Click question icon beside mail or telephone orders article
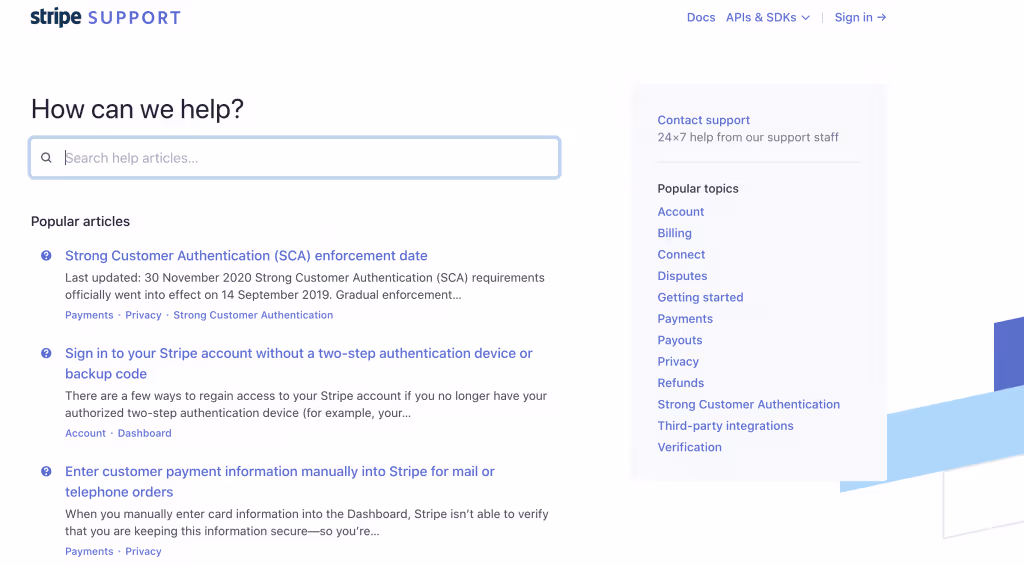Screen dimensions: 1024x566 [46, 471]
